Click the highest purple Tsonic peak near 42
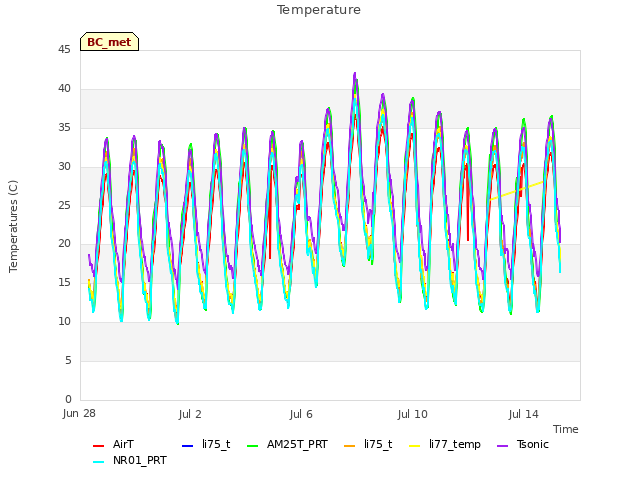 point(355,75)
